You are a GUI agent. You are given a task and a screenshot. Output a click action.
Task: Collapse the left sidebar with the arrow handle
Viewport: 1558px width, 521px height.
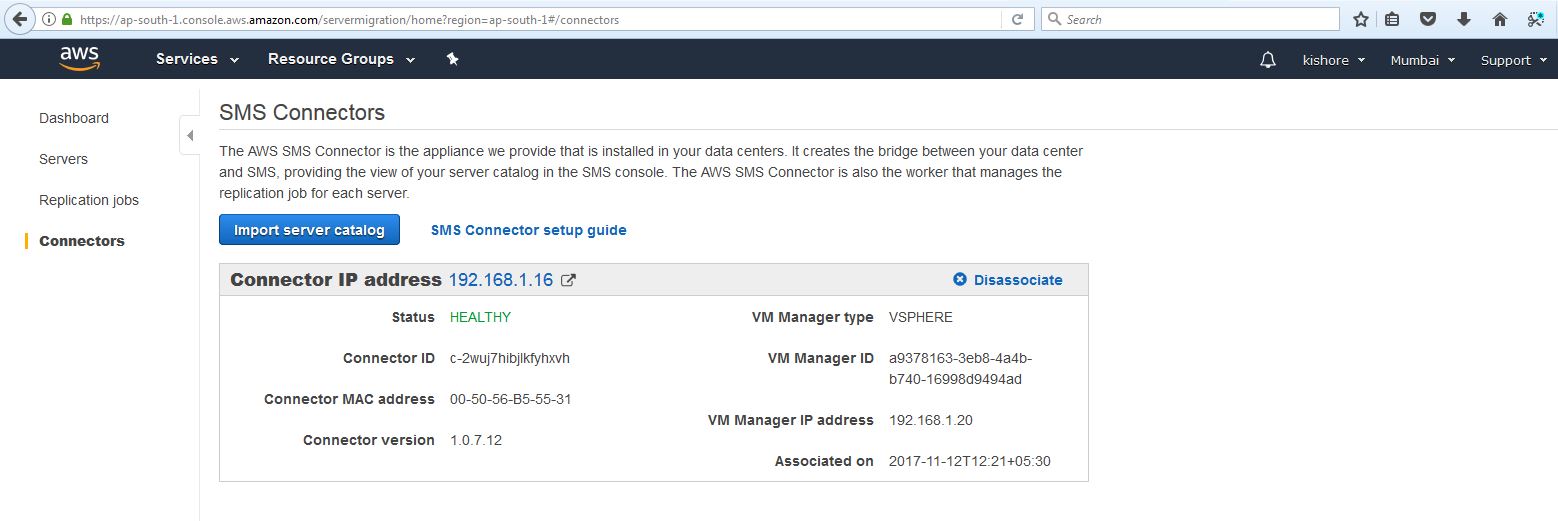point(189,135)
